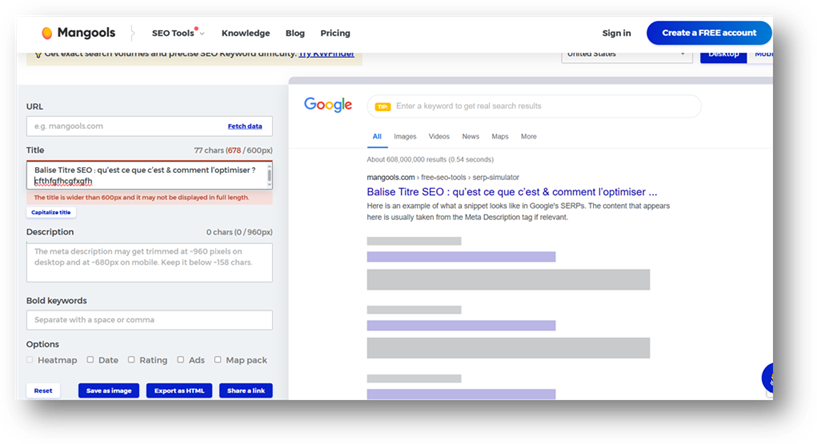
Task: Click the mangools.com breadcrumb URL
Action: tap(443, 177)
